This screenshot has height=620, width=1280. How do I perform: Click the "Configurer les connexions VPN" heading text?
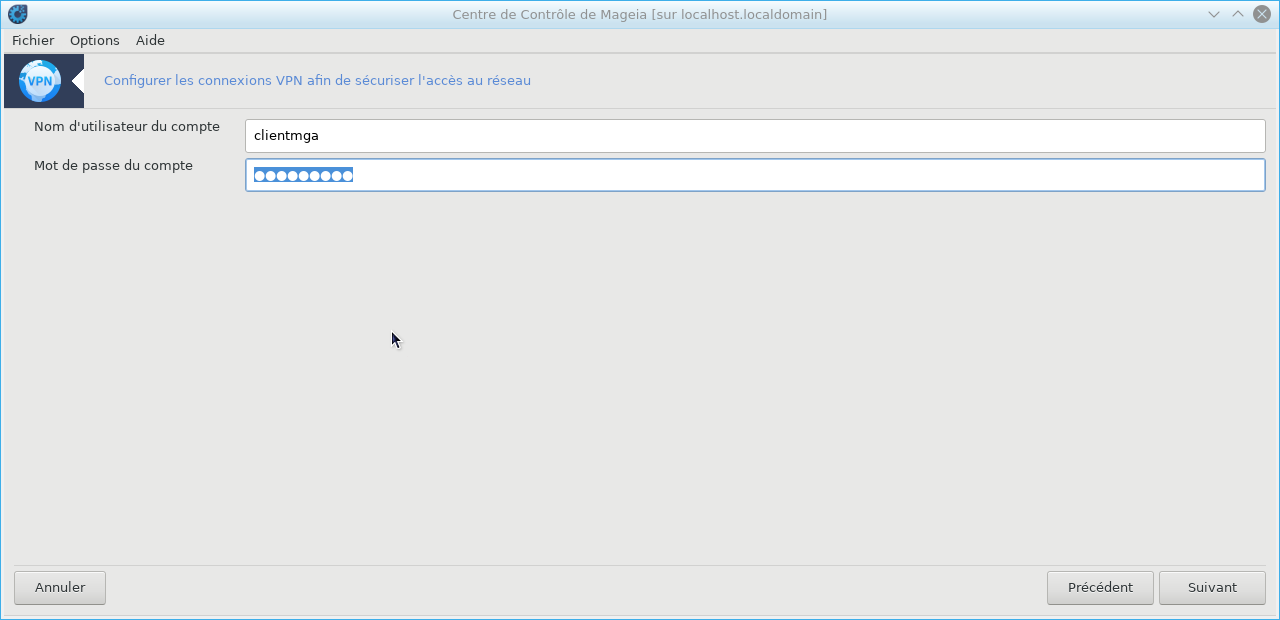click(317, 81)
